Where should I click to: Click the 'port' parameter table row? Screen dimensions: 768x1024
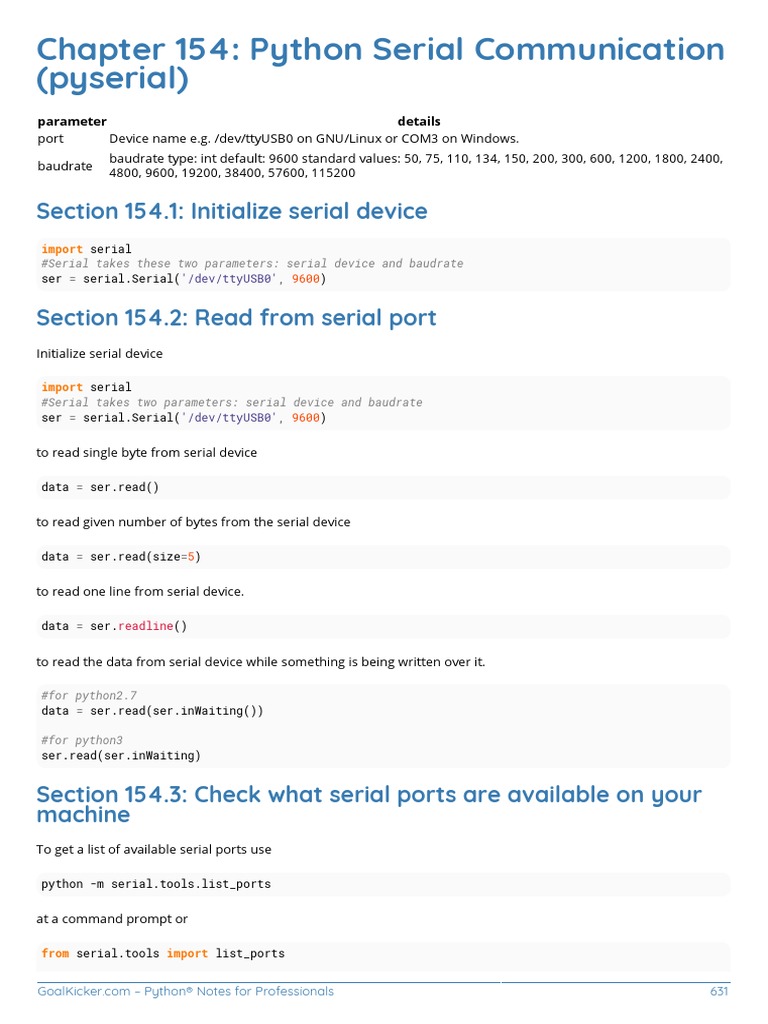[381, 138]
